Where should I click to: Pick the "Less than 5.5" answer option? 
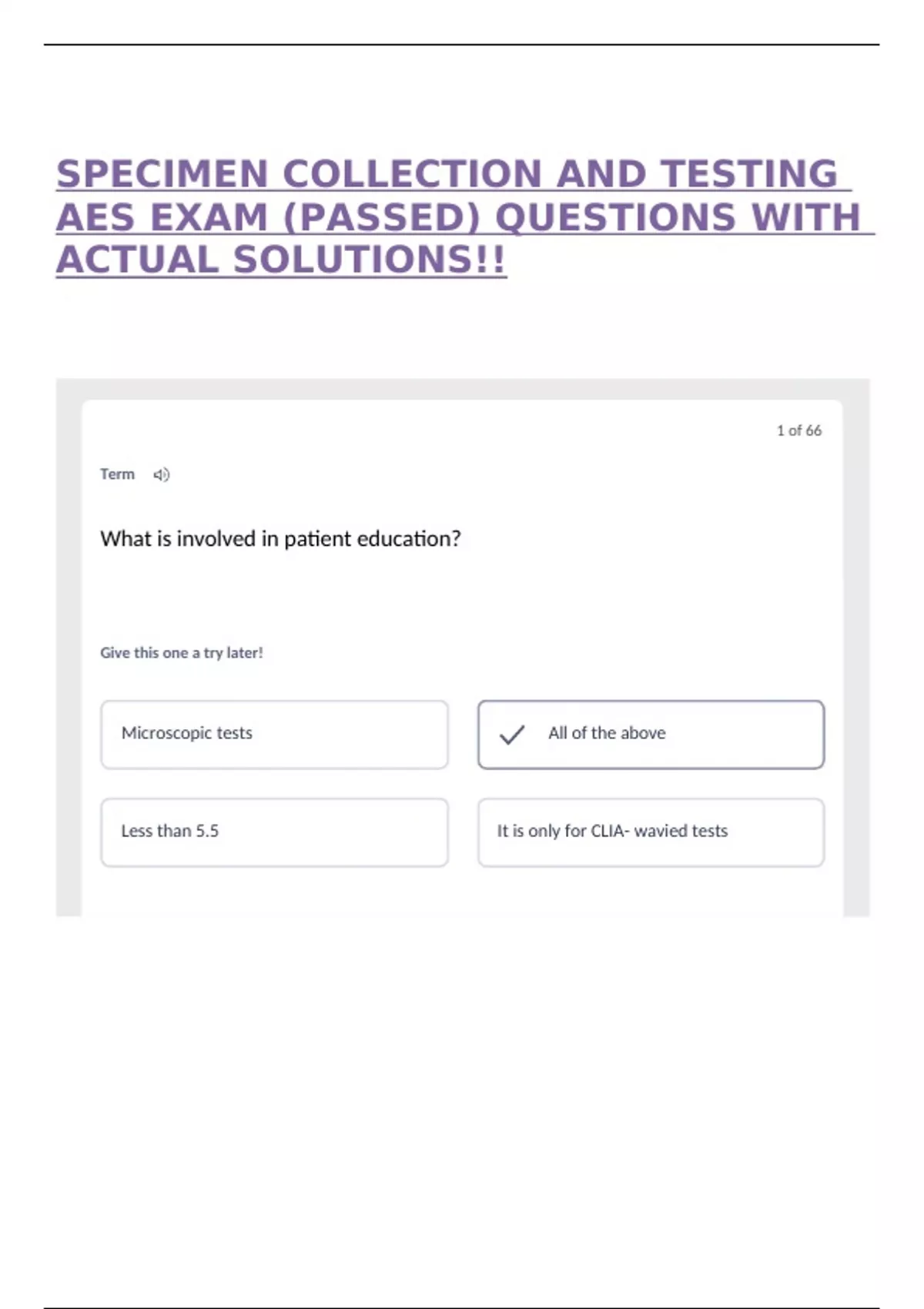pyautogui.click(x=274, y=832)
